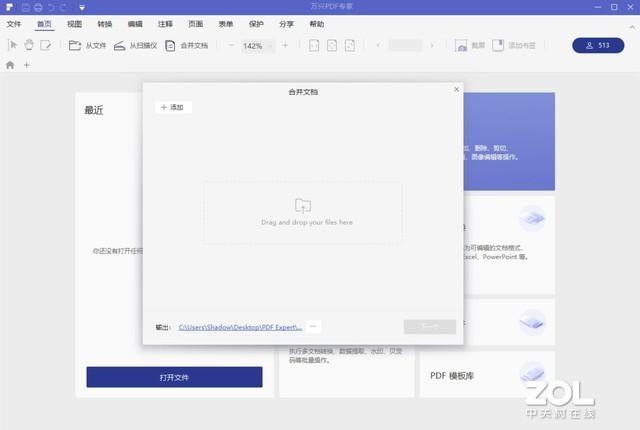Click the convert PDF card icon
The width and height of the screenshot is (640, 430).
pyautogui.click(x=532, y=219)
